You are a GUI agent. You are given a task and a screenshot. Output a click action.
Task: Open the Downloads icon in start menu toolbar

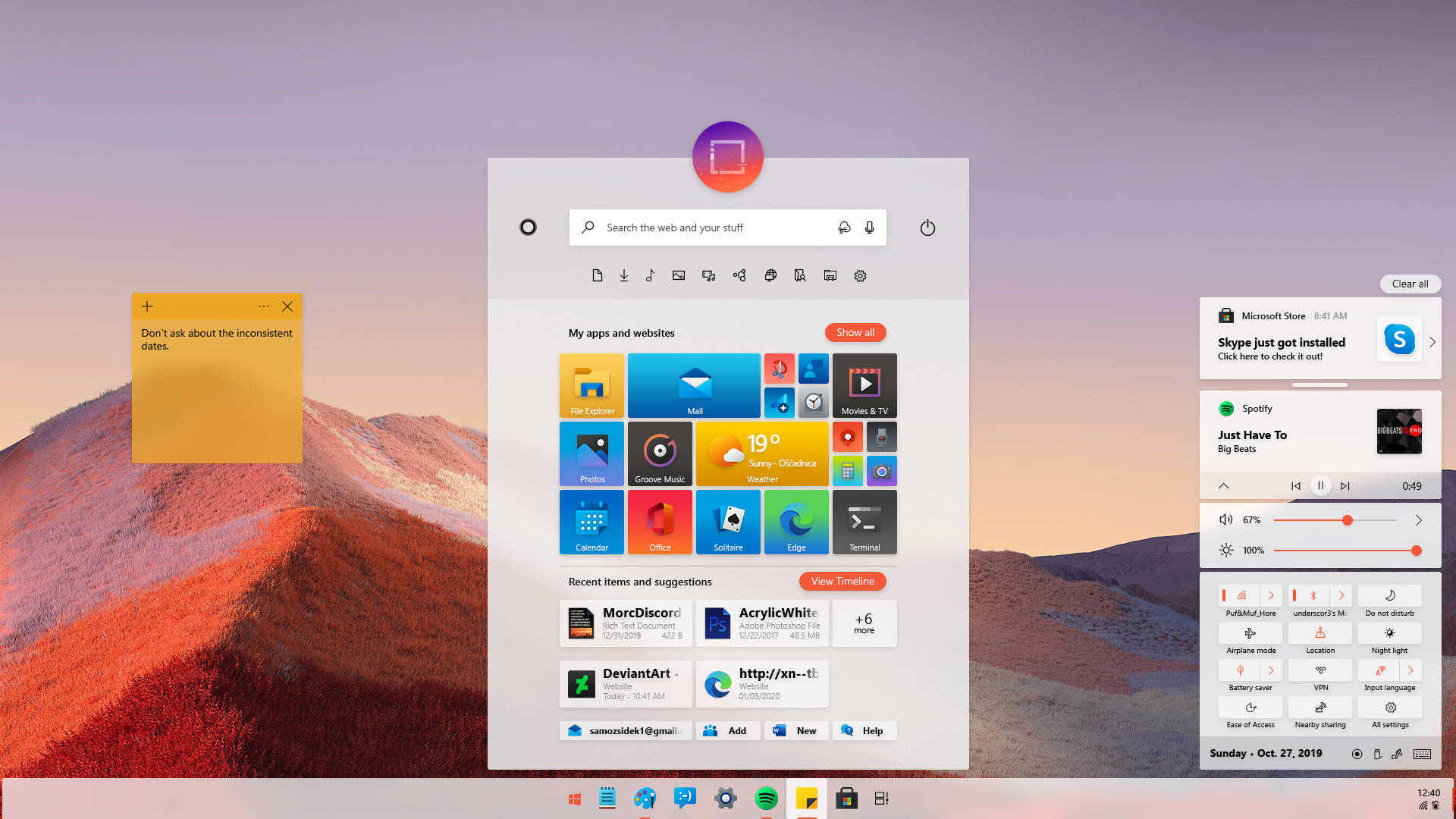[x=623, y=275]
